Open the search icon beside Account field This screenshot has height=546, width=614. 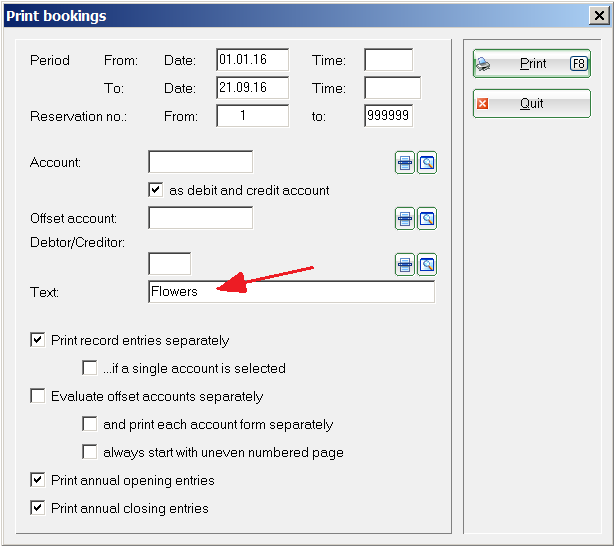427,163
